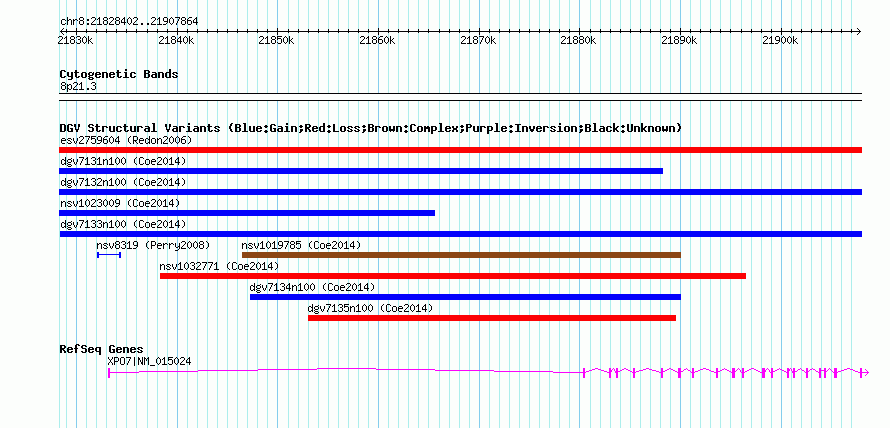Open the dgv7134n100 (Coe2014) label
Screen dimensions: 890x428
[x=313, y=287]
